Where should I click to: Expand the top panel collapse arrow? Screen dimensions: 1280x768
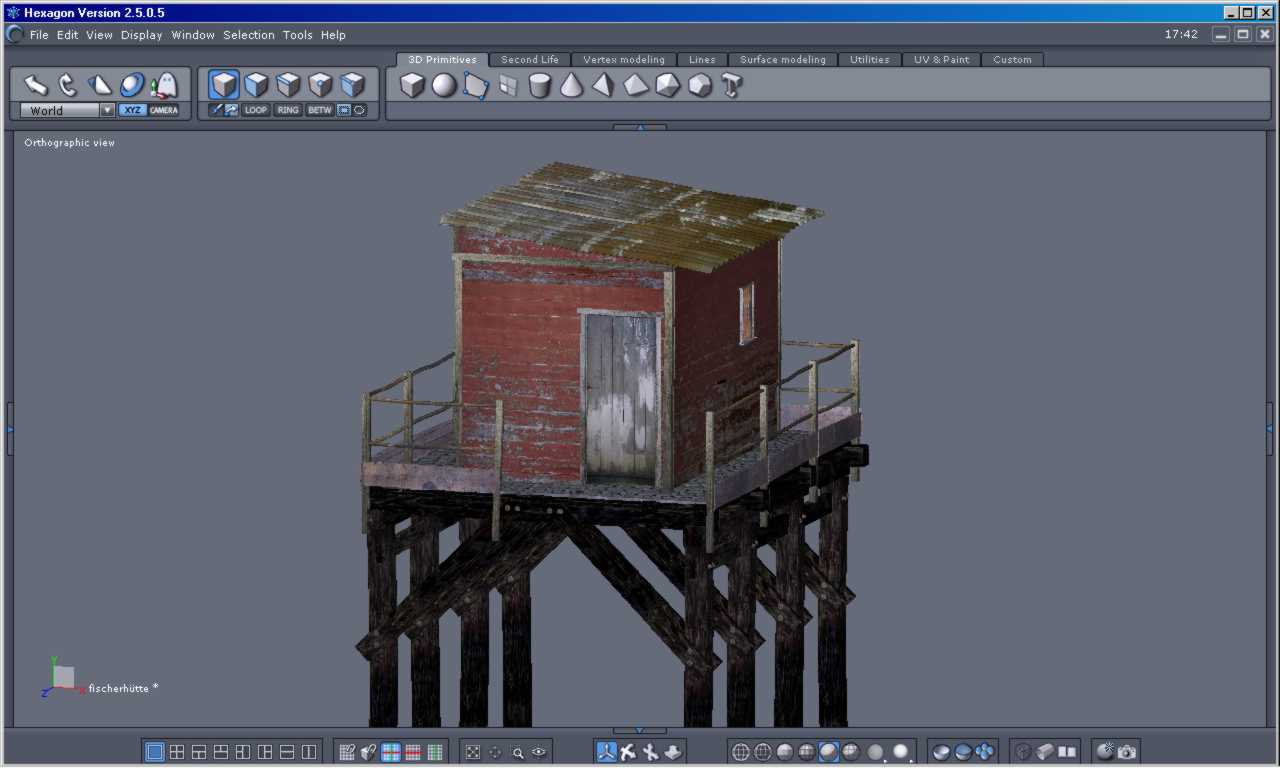639,127
